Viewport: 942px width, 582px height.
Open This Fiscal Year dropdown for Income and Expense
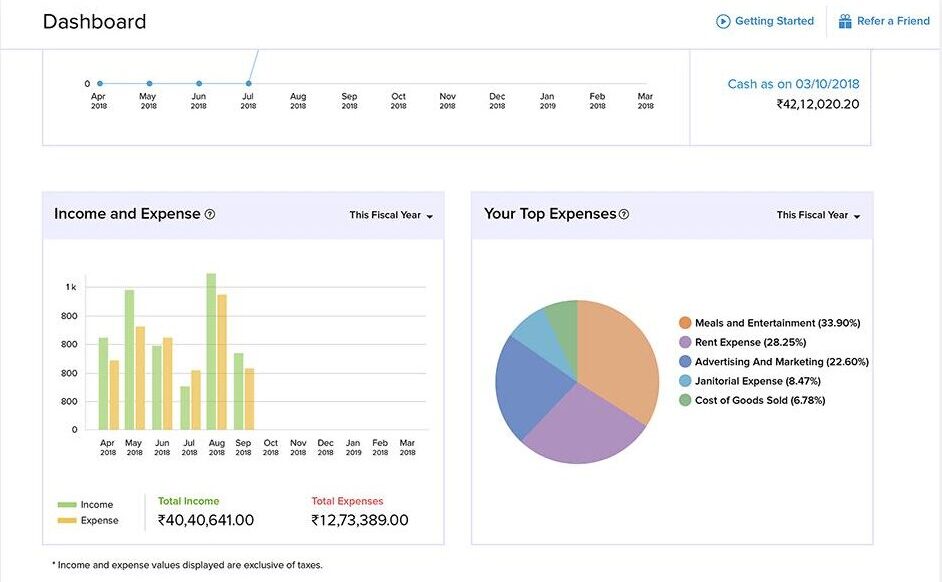(x=389, y=214)
